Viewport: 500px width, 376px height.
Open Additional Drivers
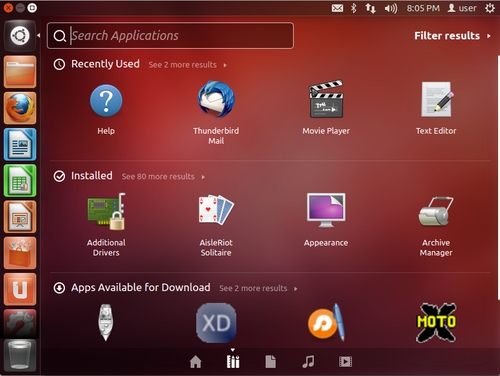click(106, 211)
